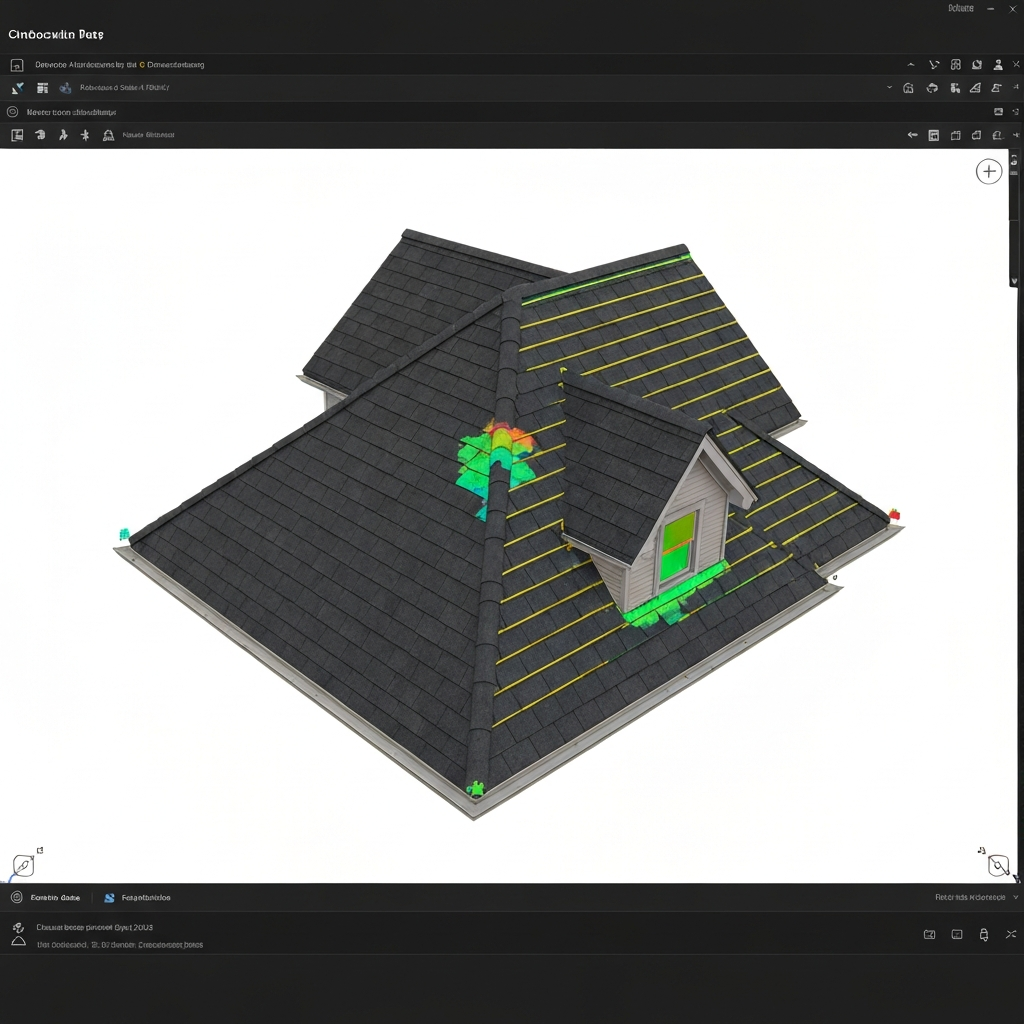Open the layout grid icon in the top-right toolbar
The height and width of the screenshot is (1024, 1024).
coord(955,64)
